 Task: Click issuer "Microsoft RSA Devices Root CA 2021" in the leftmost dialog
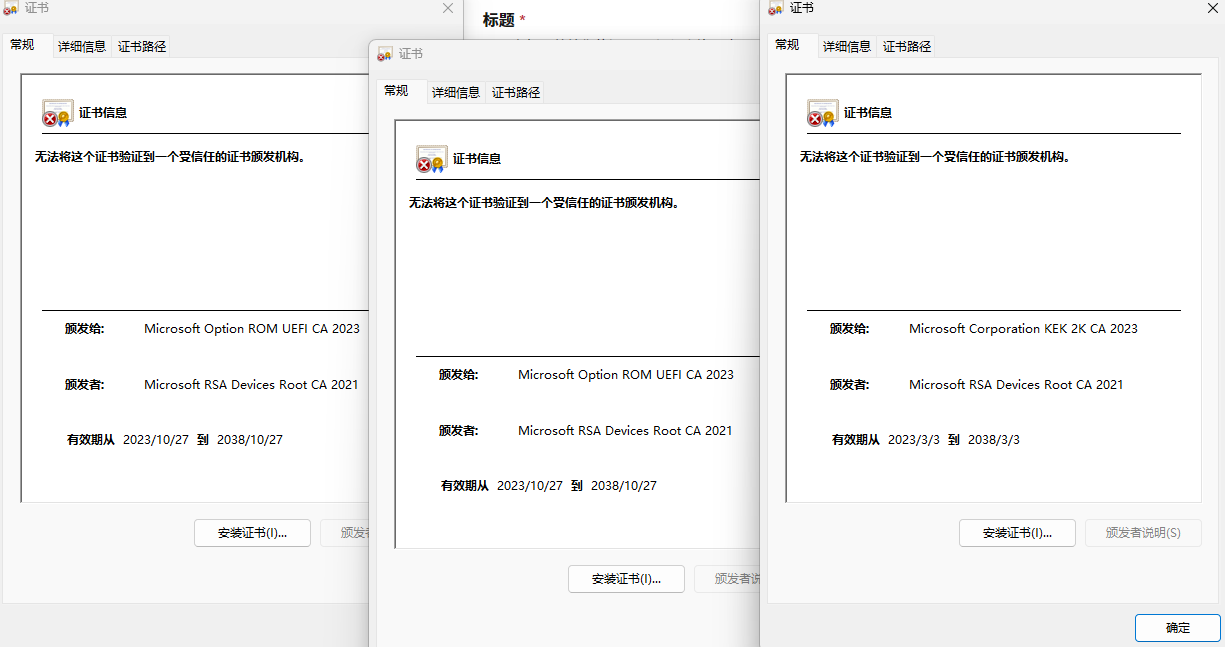pos(251,384)
